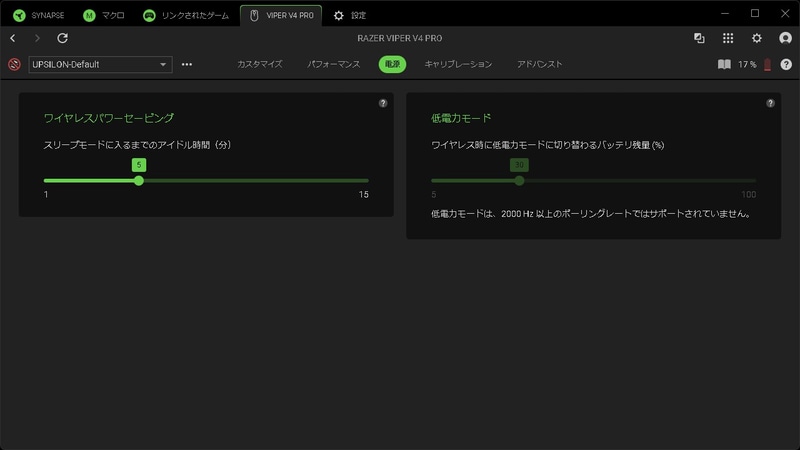Click the window-switch icon in header
Viewport: 800px width, 450px height.
(699, 38)
